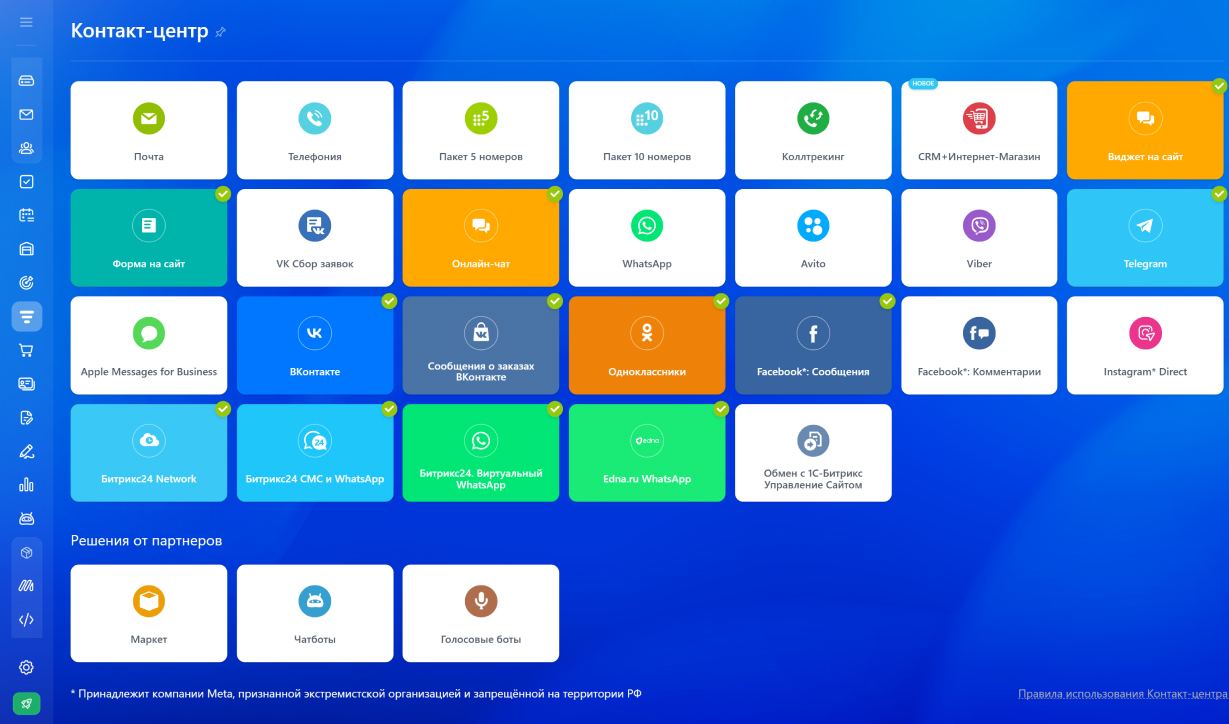
Task: Open the Чатботы partner card
Action: click(x=315, y=613)
